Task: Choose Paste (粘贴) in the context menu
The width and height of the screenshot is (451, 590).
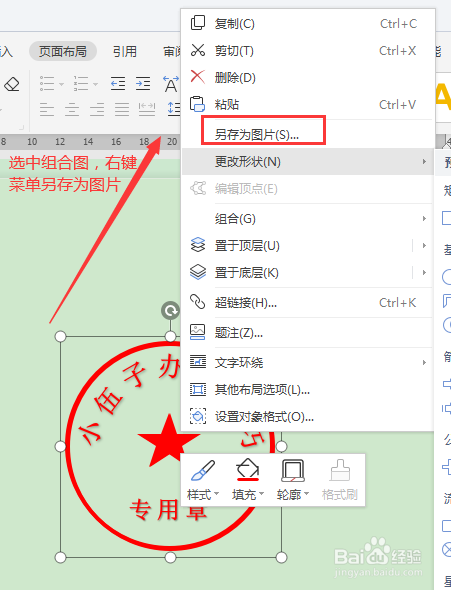Action: click(308, 104)
